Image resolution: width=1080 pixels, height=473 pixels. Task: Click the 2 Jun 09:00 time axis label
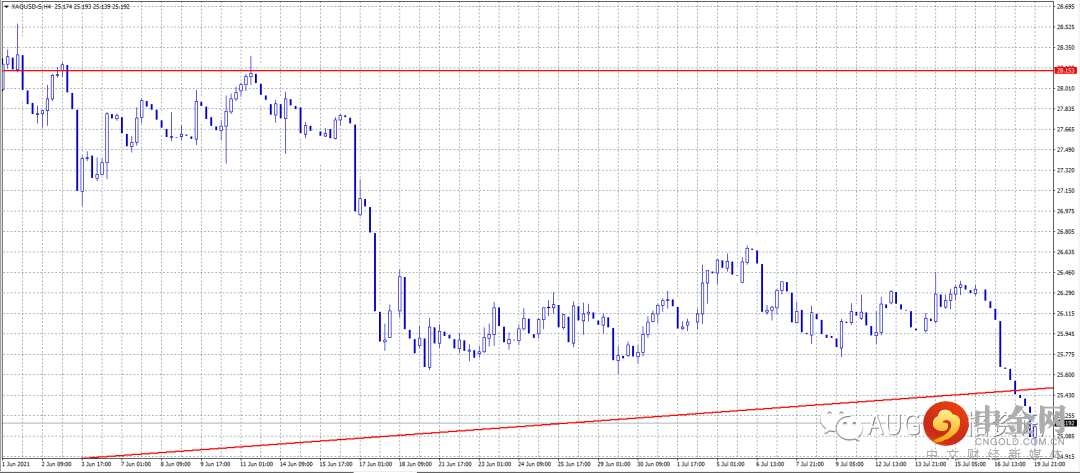[x=58, y=465]
